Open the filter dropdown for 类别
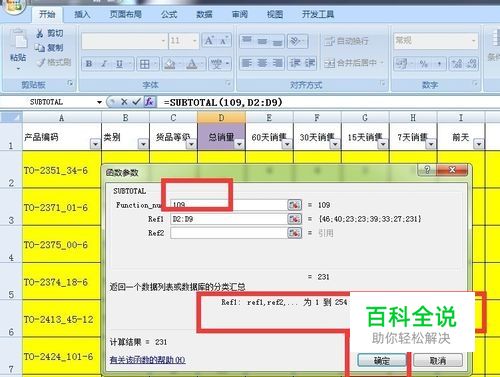 point(143,144)
